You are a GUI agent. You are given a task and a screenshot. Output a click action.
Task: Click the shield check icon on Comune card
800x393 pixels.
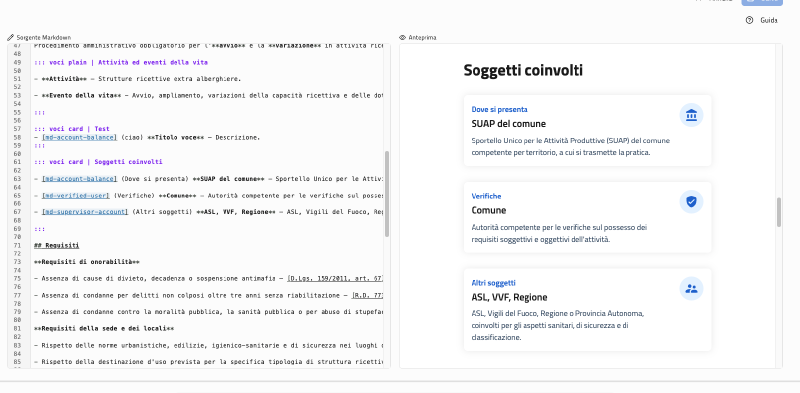coord(691,202)
